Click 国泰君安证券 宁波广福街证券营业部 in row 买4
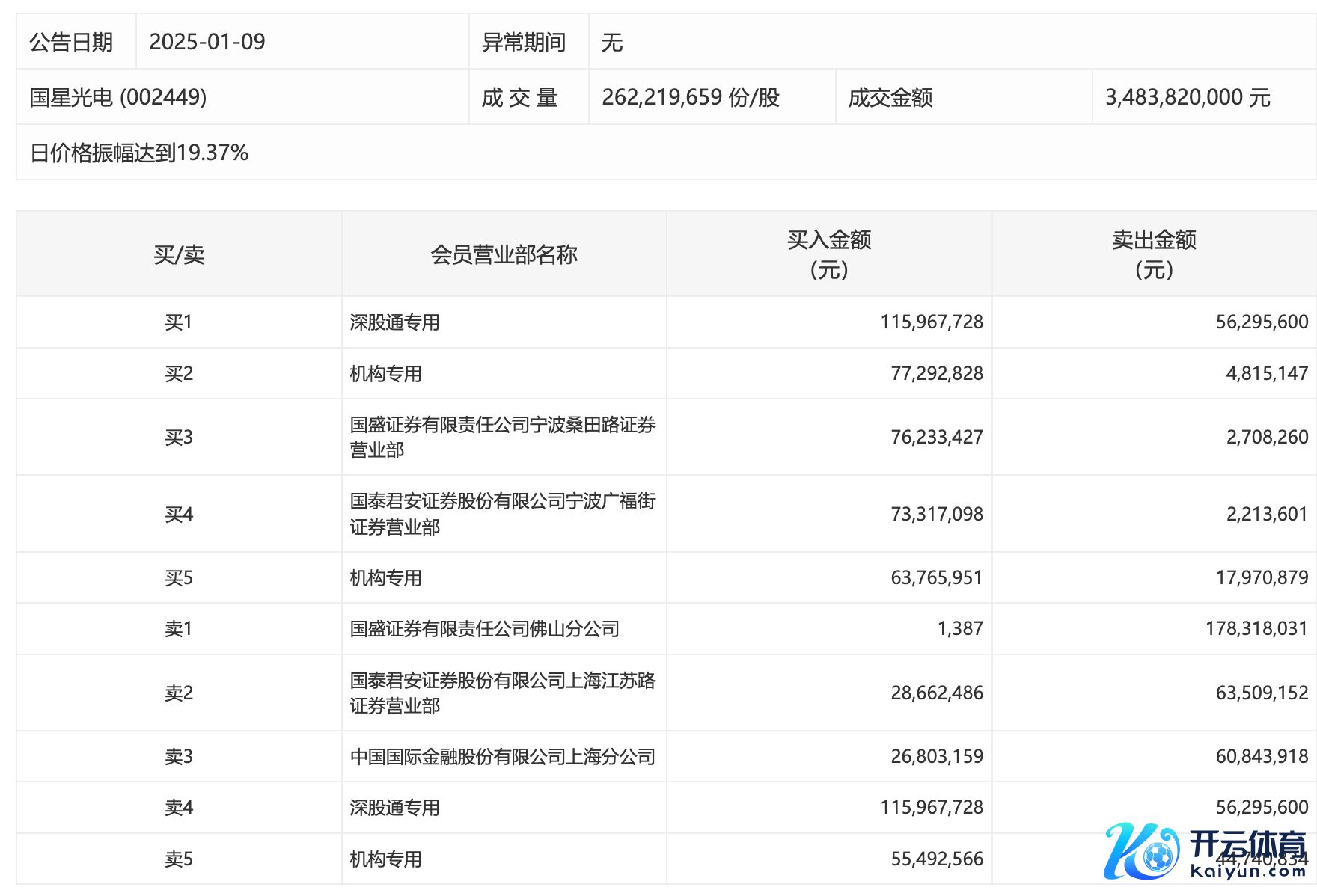Viewport: 1317px width, 896px height. pyautogui.click(x=502, y=514)
